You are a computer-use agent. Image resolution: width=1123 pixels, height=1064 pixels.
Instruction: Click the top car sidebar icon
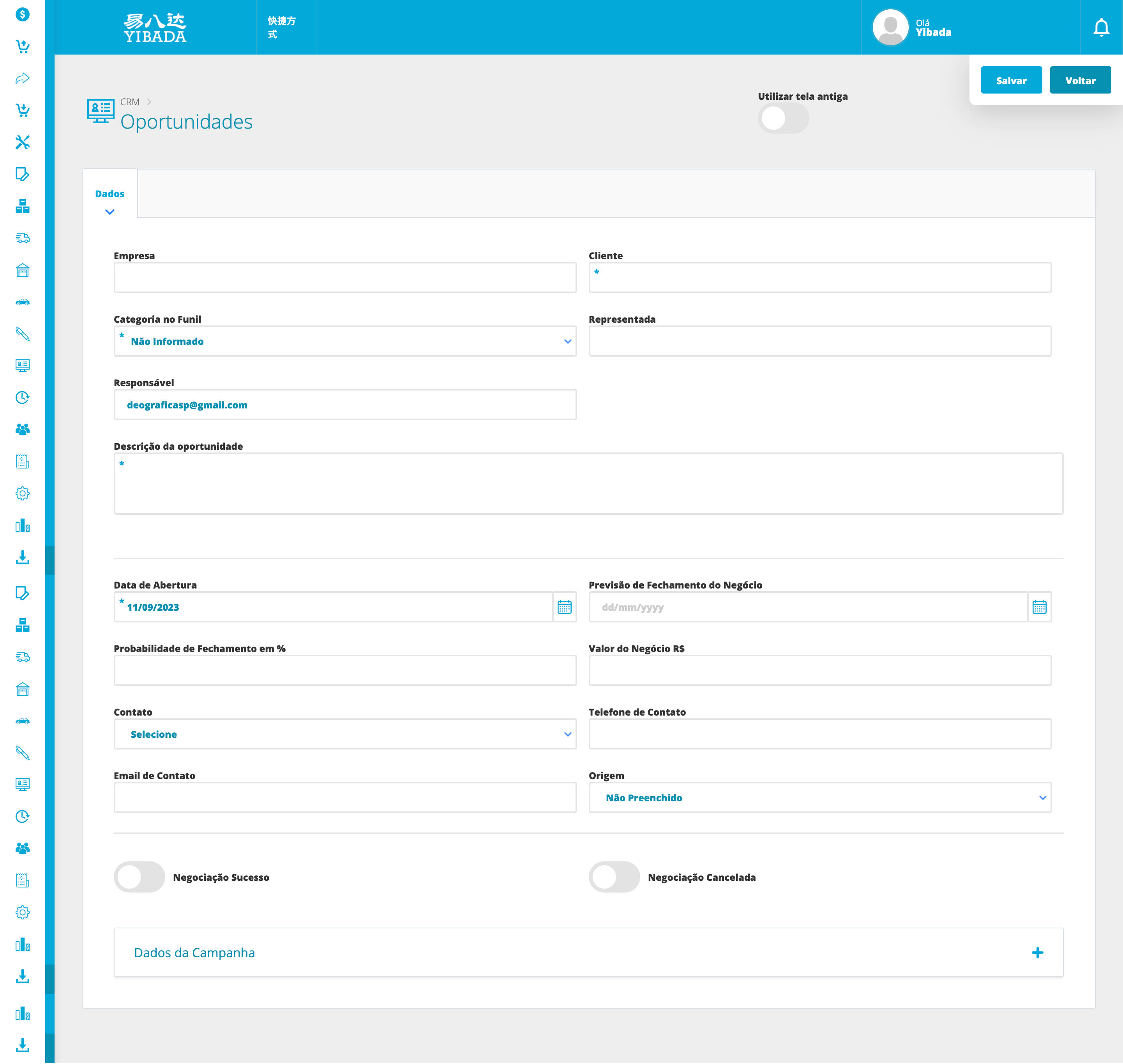tap(23, 302)
